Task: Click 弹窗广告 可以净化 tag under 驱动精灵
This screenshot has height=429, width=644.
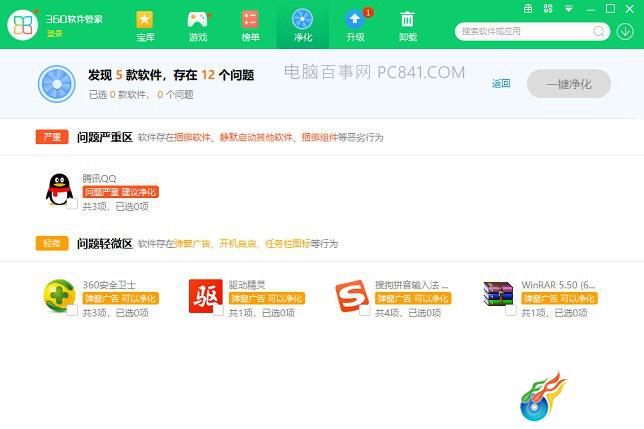Action: [x=267, y=298]
